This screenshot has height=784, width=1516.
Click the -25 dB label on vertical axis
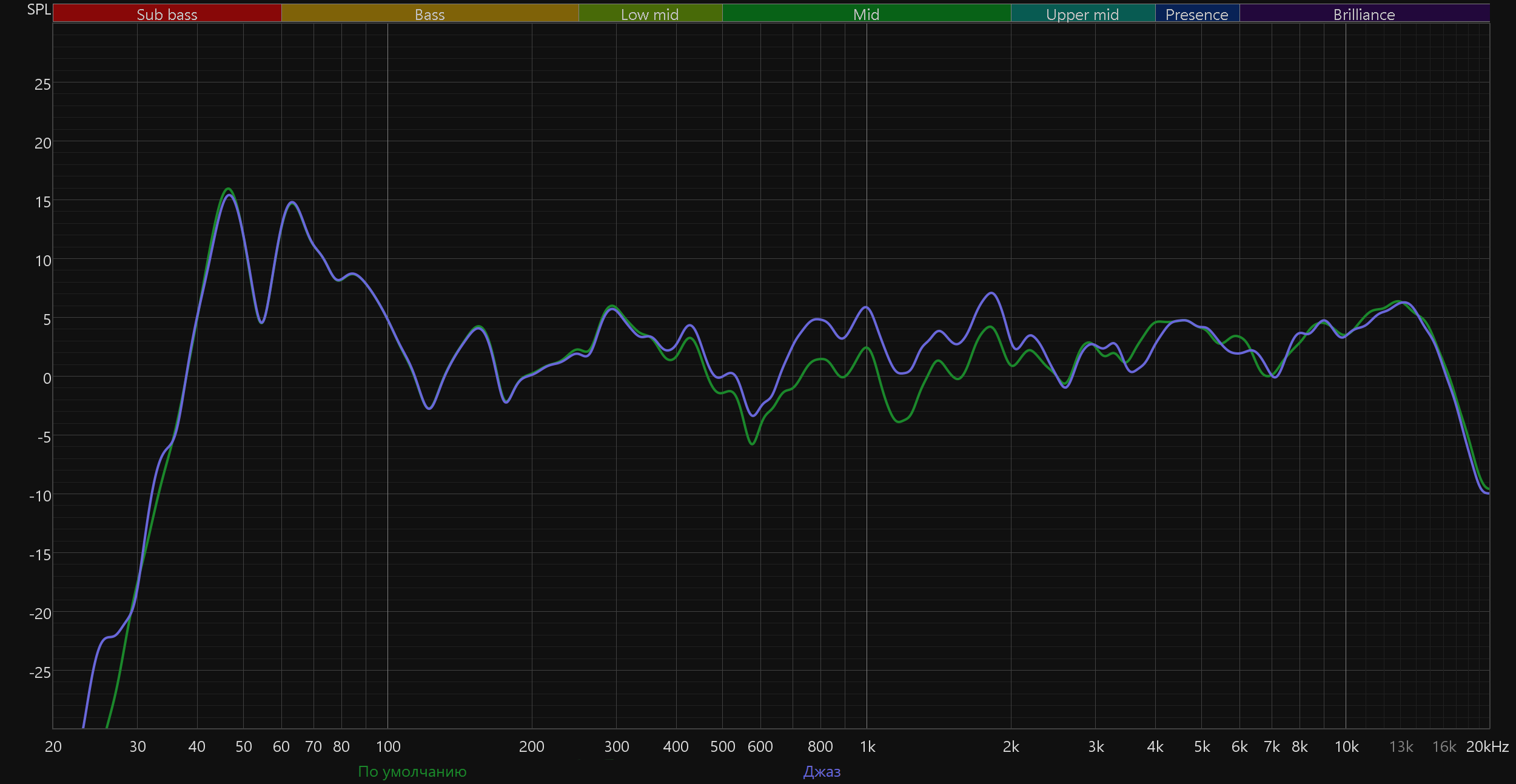pos(40,672)
